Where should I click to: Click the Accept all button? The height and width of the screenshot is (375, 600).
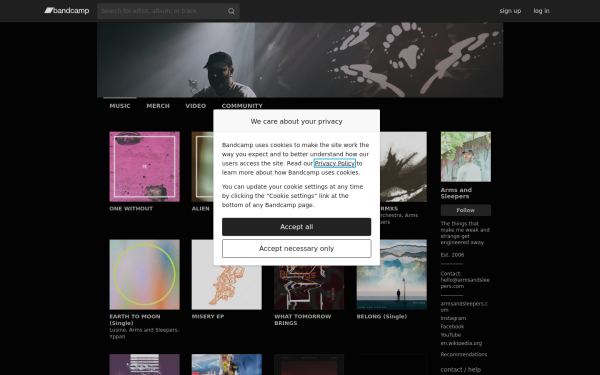pos(297,227)
